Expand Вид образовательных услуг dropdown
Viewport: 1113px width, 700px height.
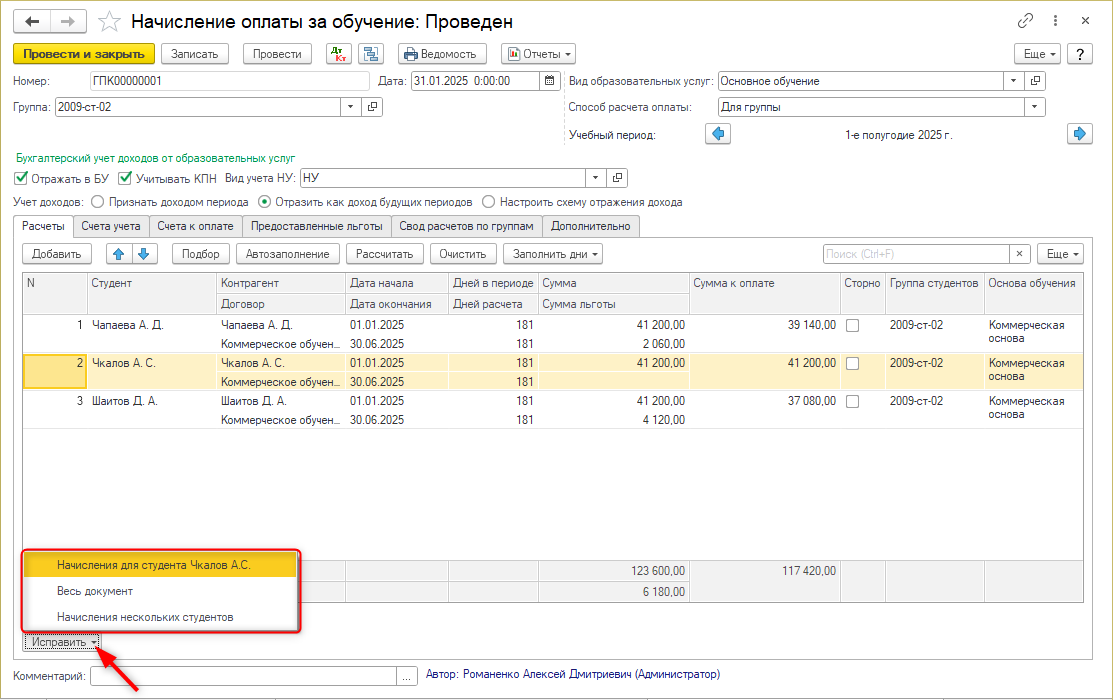(x=1014, y=81)
